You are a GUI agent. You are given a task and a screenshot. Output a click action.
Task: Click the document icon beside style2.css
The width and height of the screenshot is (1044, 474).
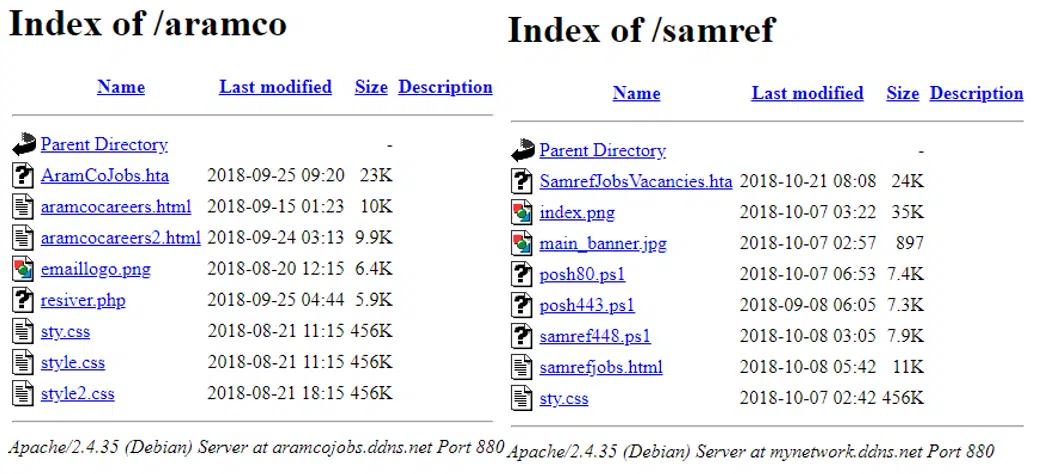(23, 393)
